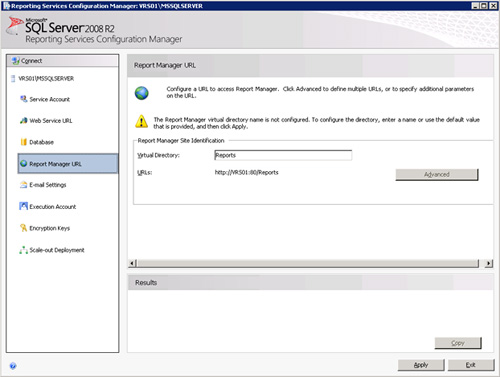The width and height of the screenshot is (500, 377).
Task: Click the Report Manager Site Identification group label
Action: 181,141
